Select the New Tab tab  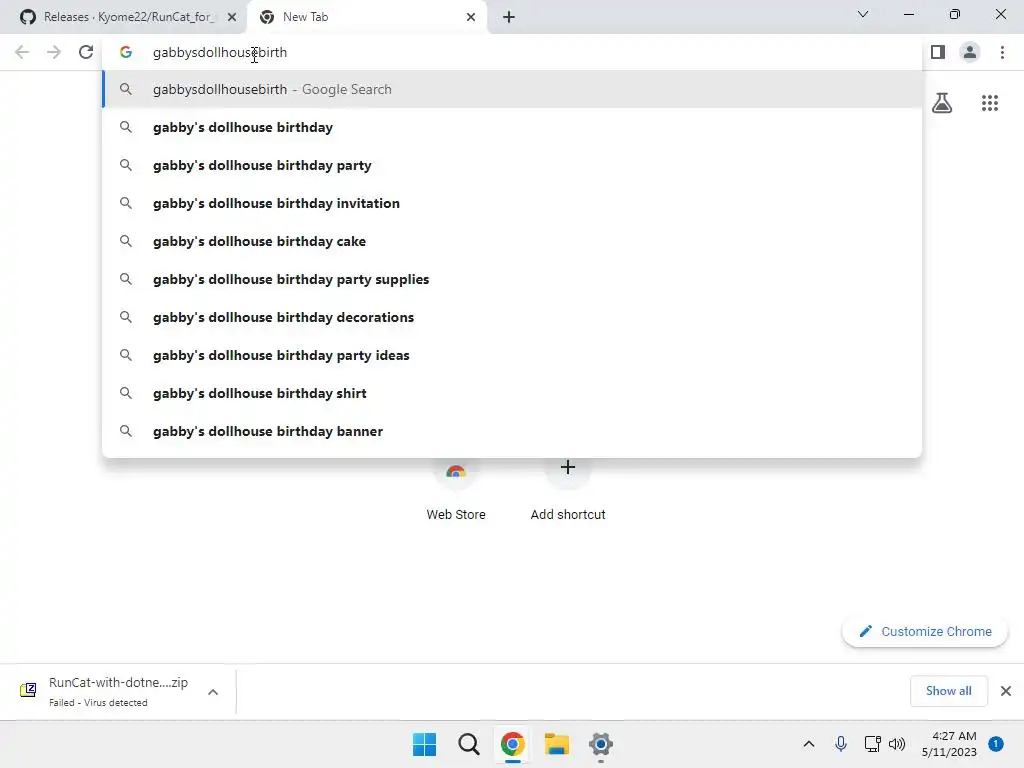coord(366,17)
